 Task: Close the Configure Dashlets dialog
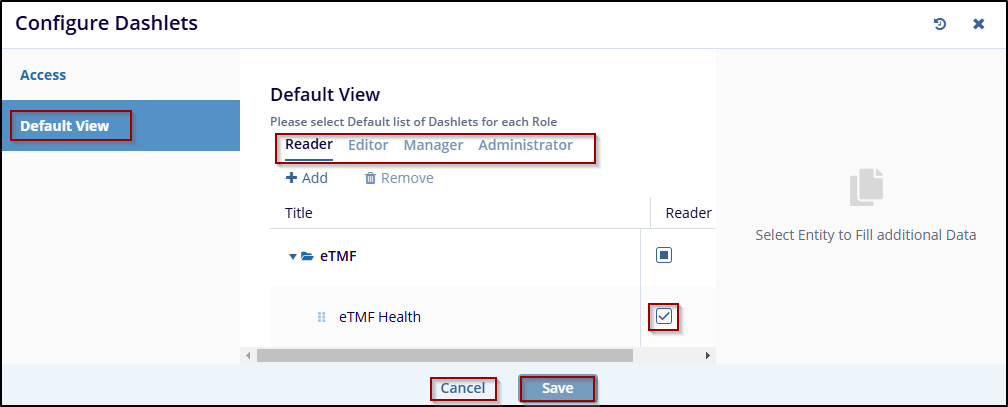[x=979, y=24]
